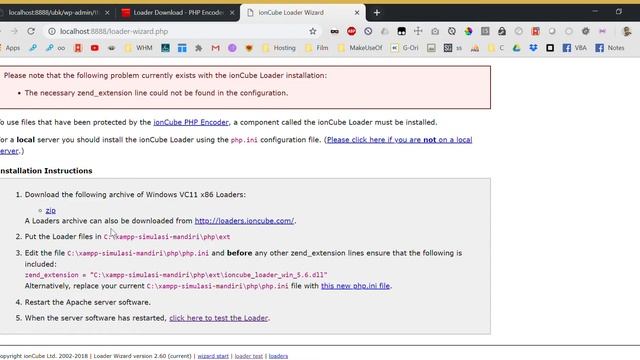Screen dimensions: 640x360
Task: Open the Hosting bookmarks folder
Action: point(279,48)
